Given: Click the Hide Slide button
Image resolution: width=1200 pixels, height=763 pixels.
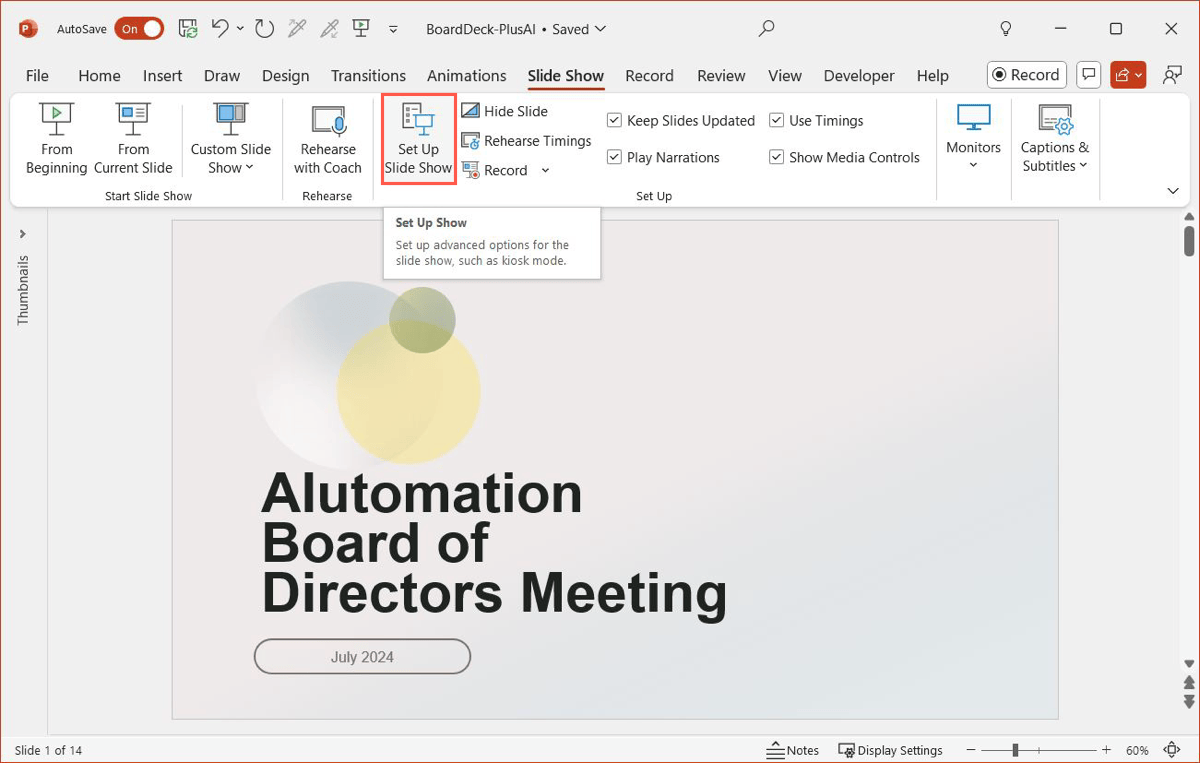Looking at the screenshot, I should [505, 111].
